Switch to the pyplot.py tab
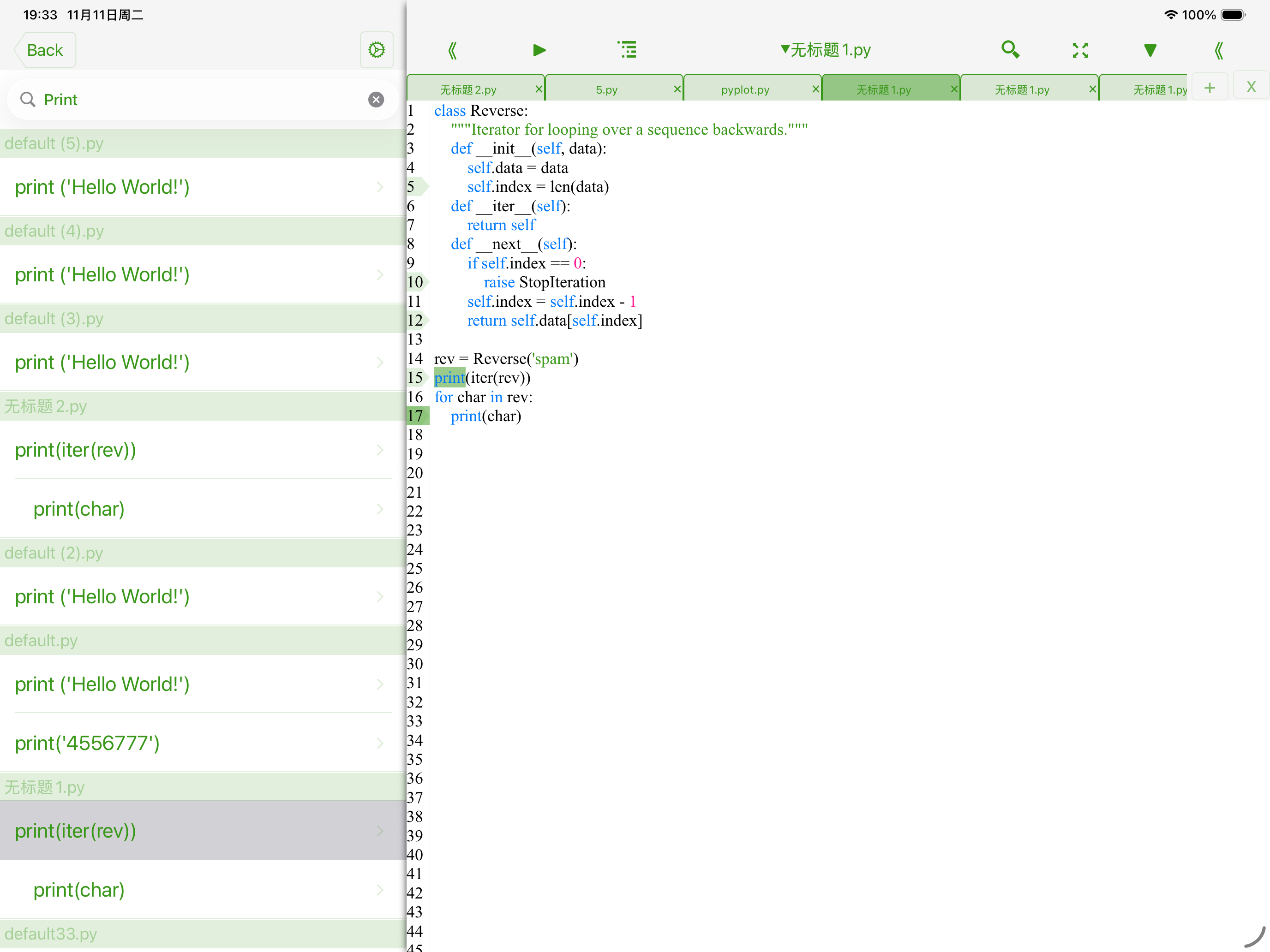 point(745,90)
